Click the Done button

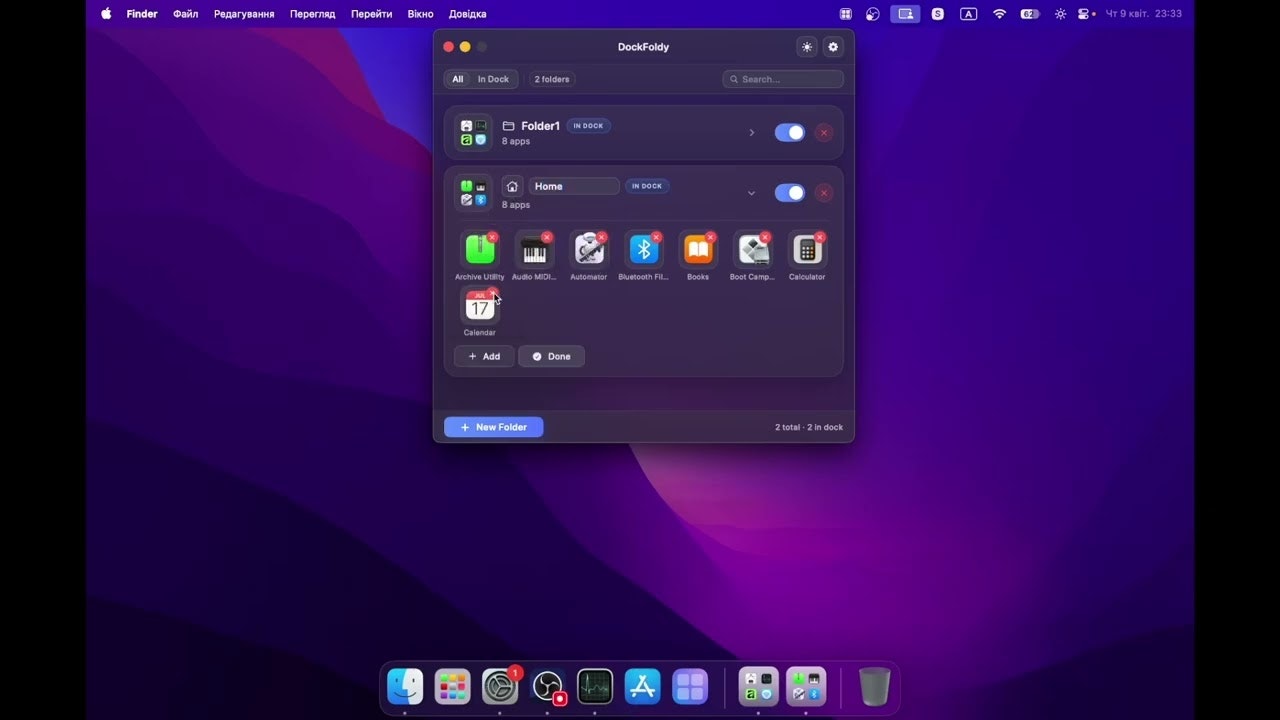click(x=551, y=356)
